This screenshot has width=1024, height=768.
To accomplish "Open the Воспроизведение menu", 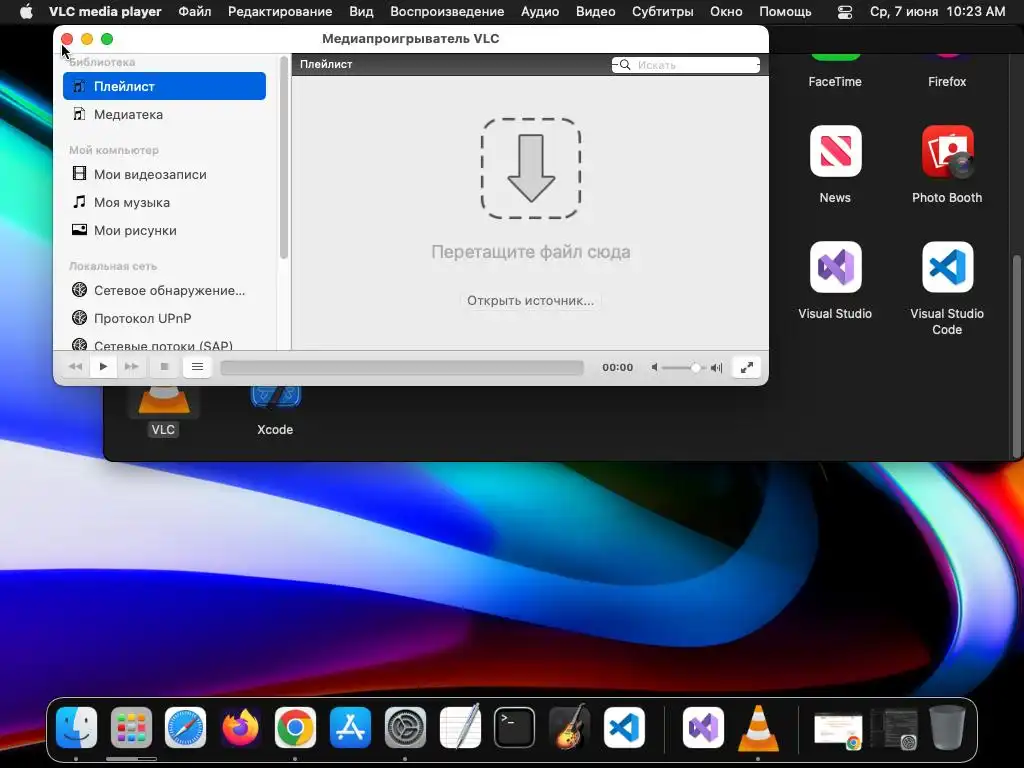I will tap(447, 12).
